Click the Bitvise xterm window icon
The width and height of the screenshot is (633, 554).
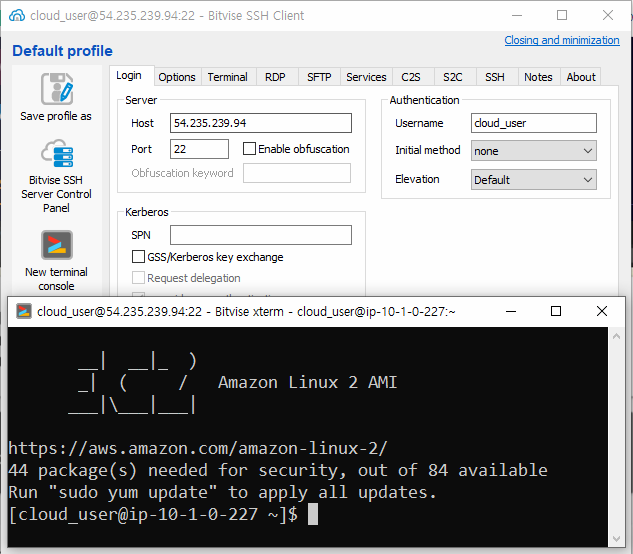coord(24,311)
